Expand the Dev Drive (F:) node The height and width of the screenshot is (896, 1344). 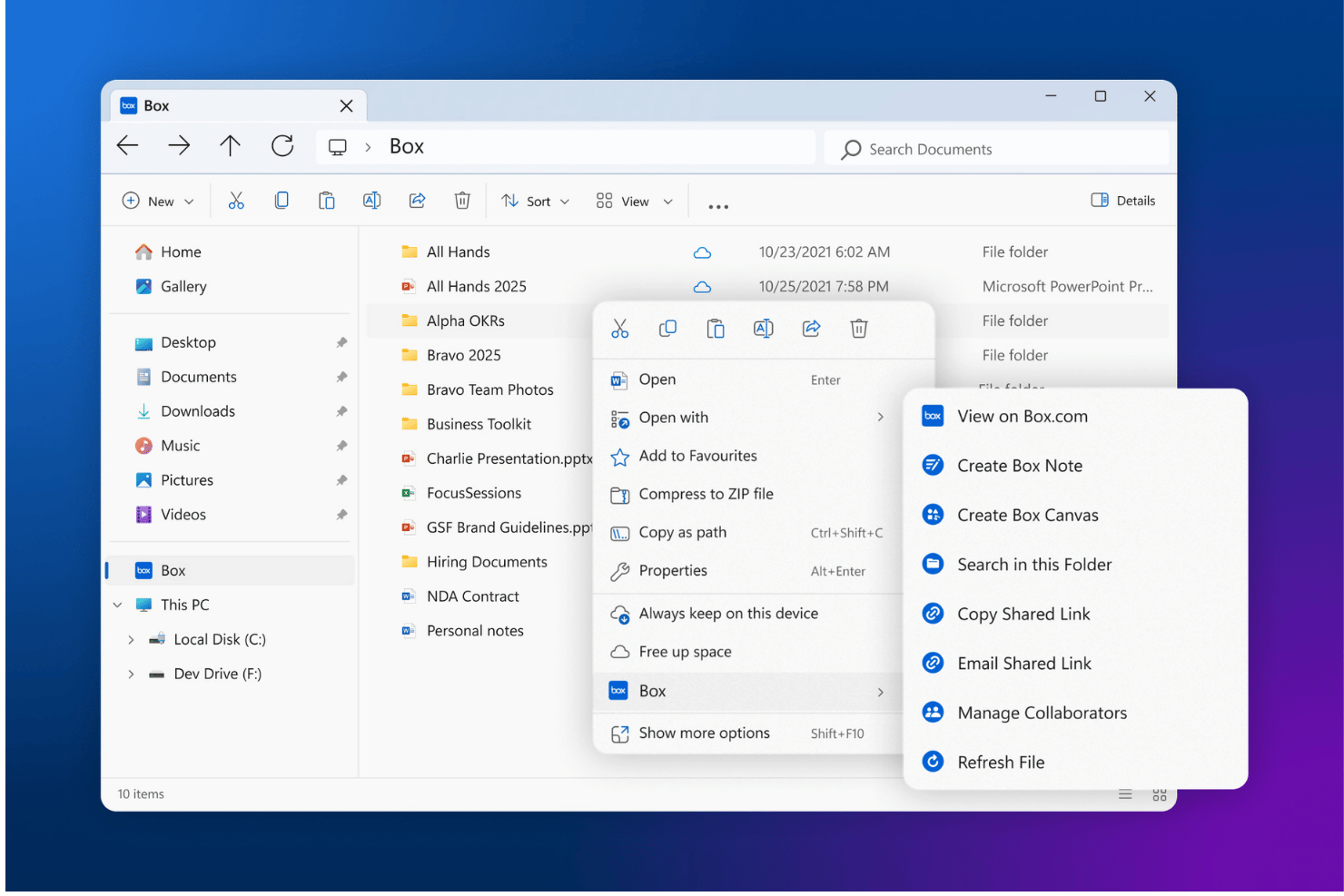(x=131, y=674)
